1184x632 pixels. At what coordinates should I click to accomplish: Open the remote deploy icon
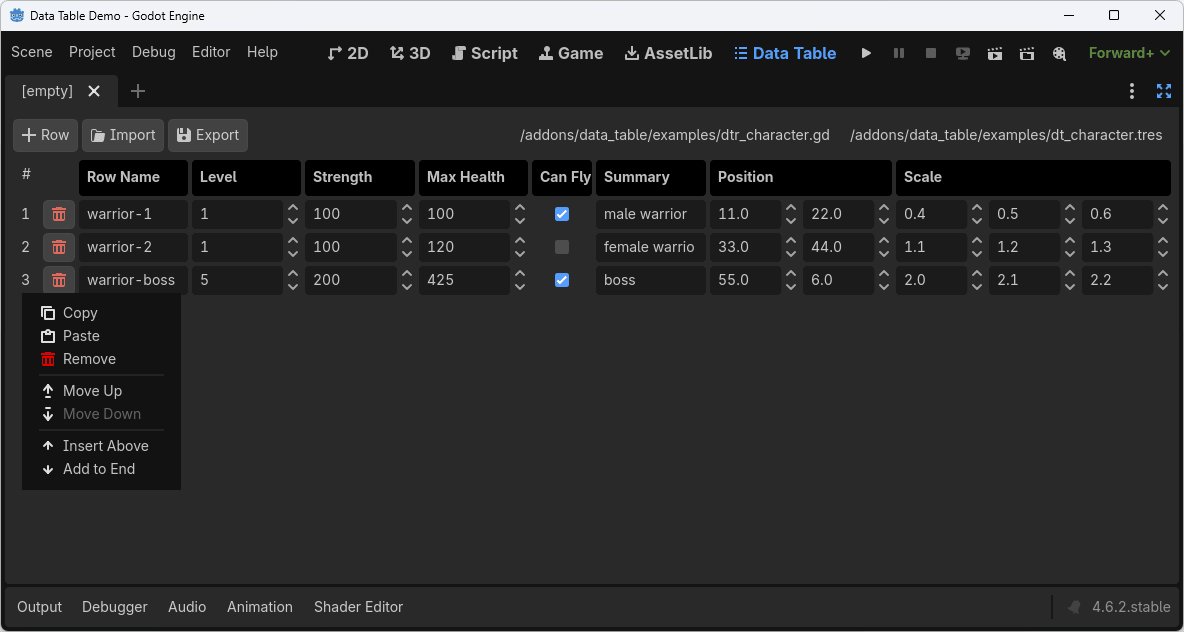[x=963, y=53]
